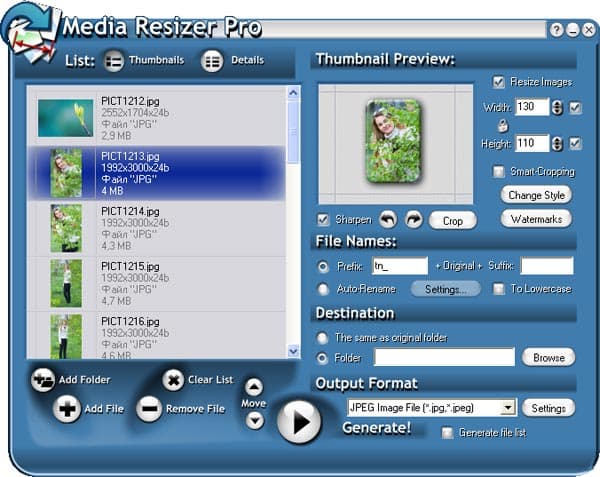Switch list to Details view icon

(212, 61)
